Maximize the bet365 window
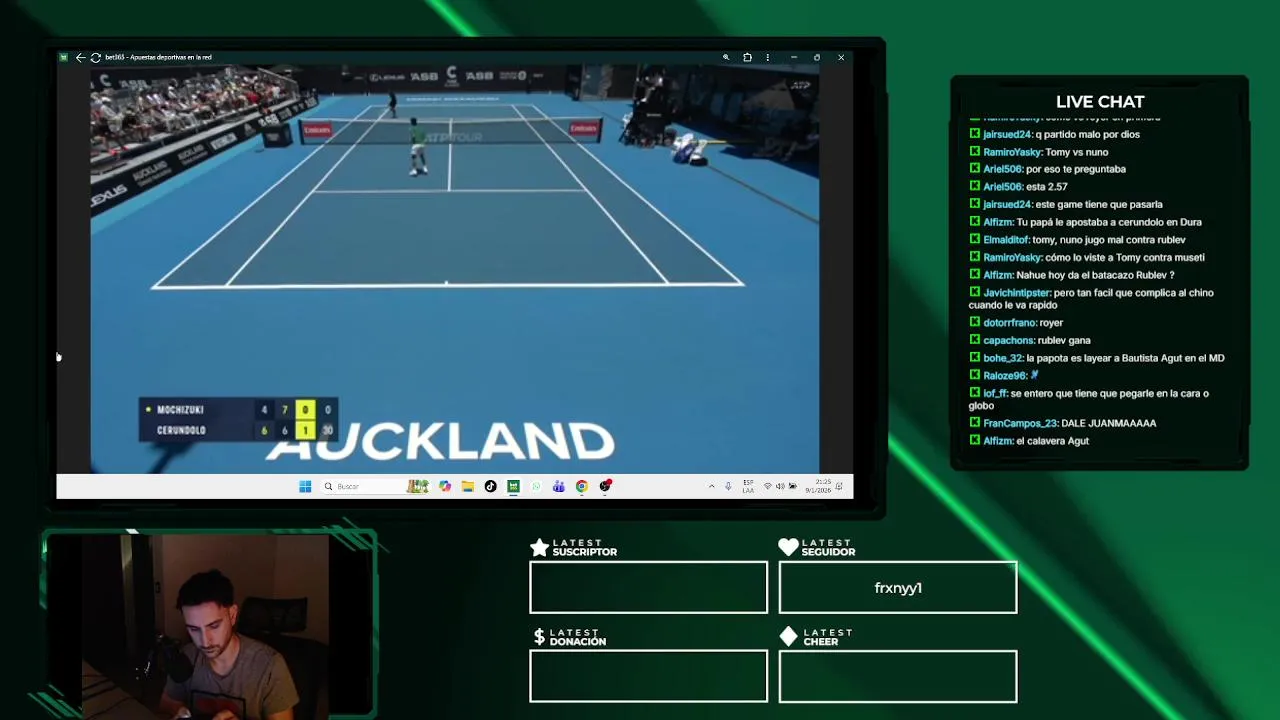 point(817,57)
